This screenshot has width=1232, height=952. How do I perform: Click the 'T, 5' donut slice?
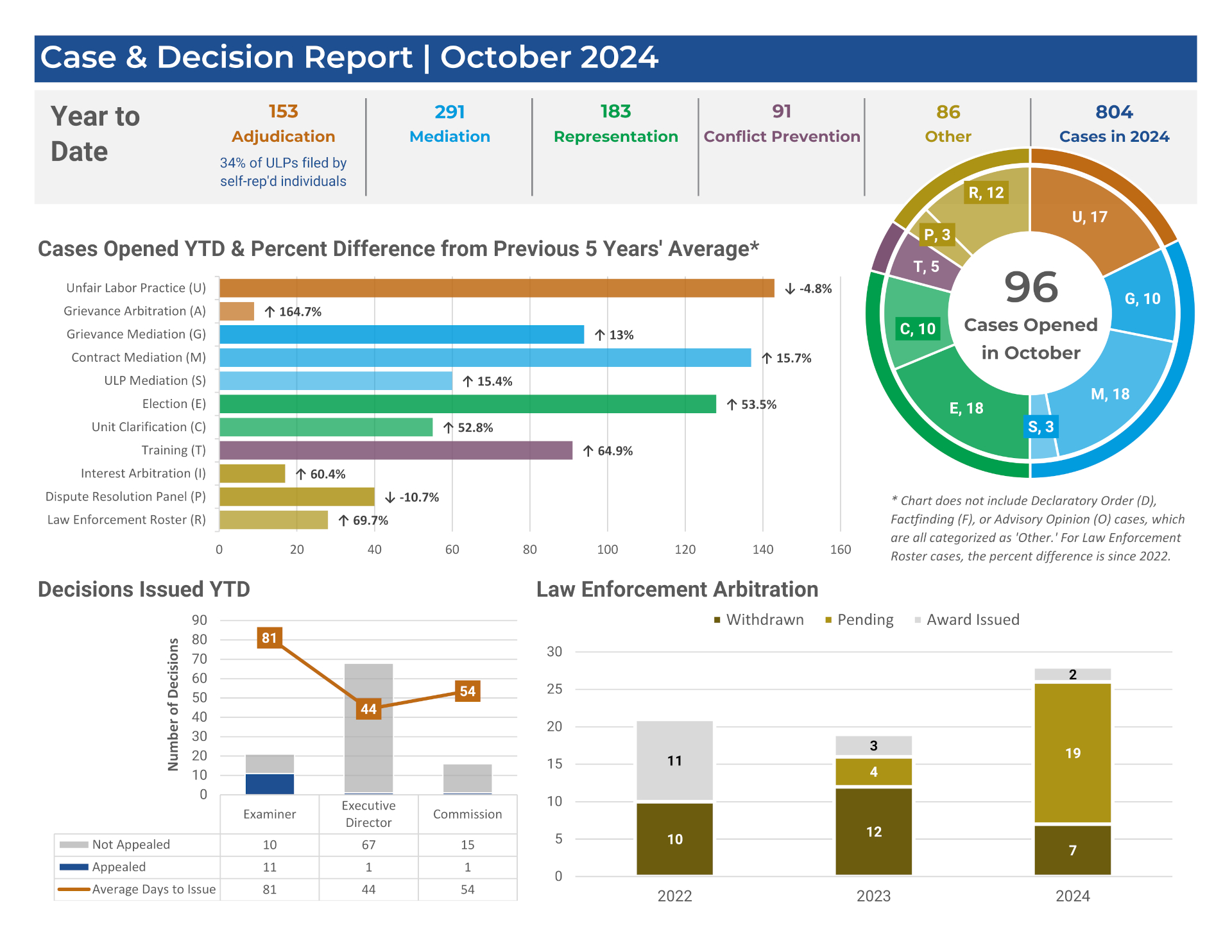926,266
